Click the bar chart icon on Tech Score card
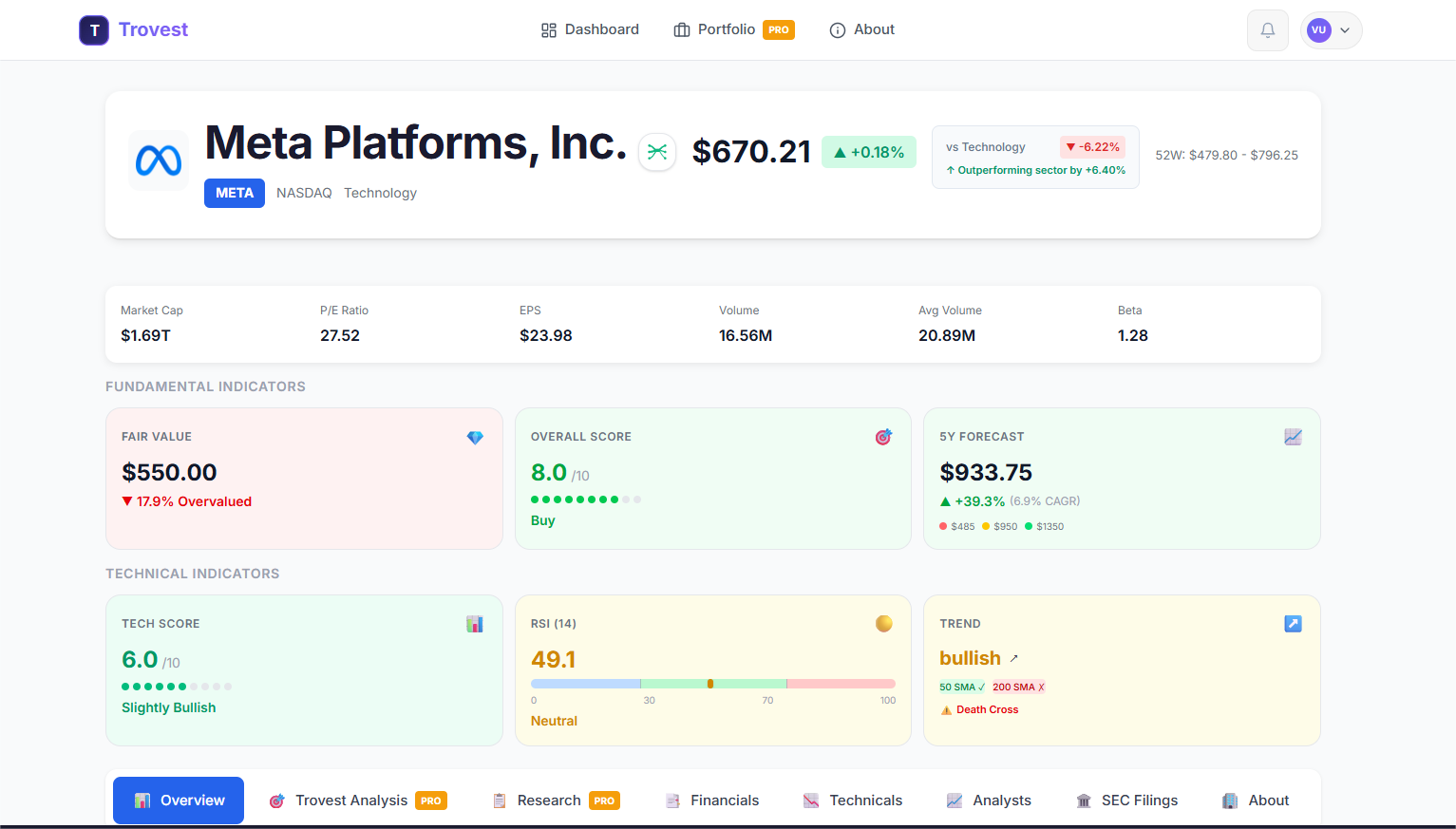 tap(474, 624)
